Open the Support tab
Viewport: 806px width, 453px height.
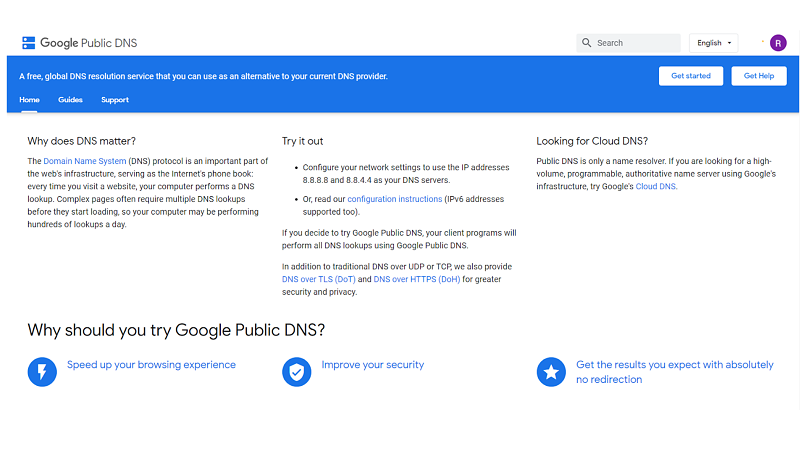pos(115,100)
